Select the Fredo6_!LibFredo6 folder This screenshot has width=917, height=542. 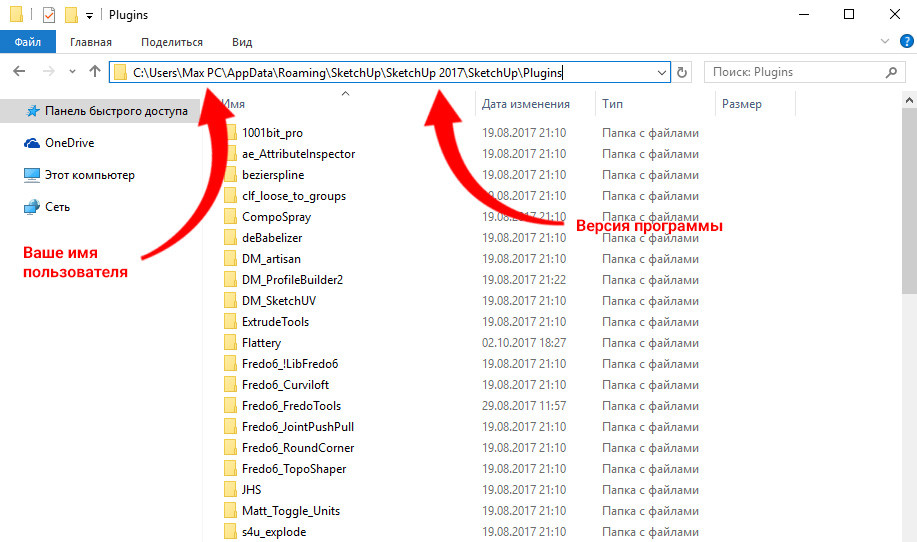290,364
